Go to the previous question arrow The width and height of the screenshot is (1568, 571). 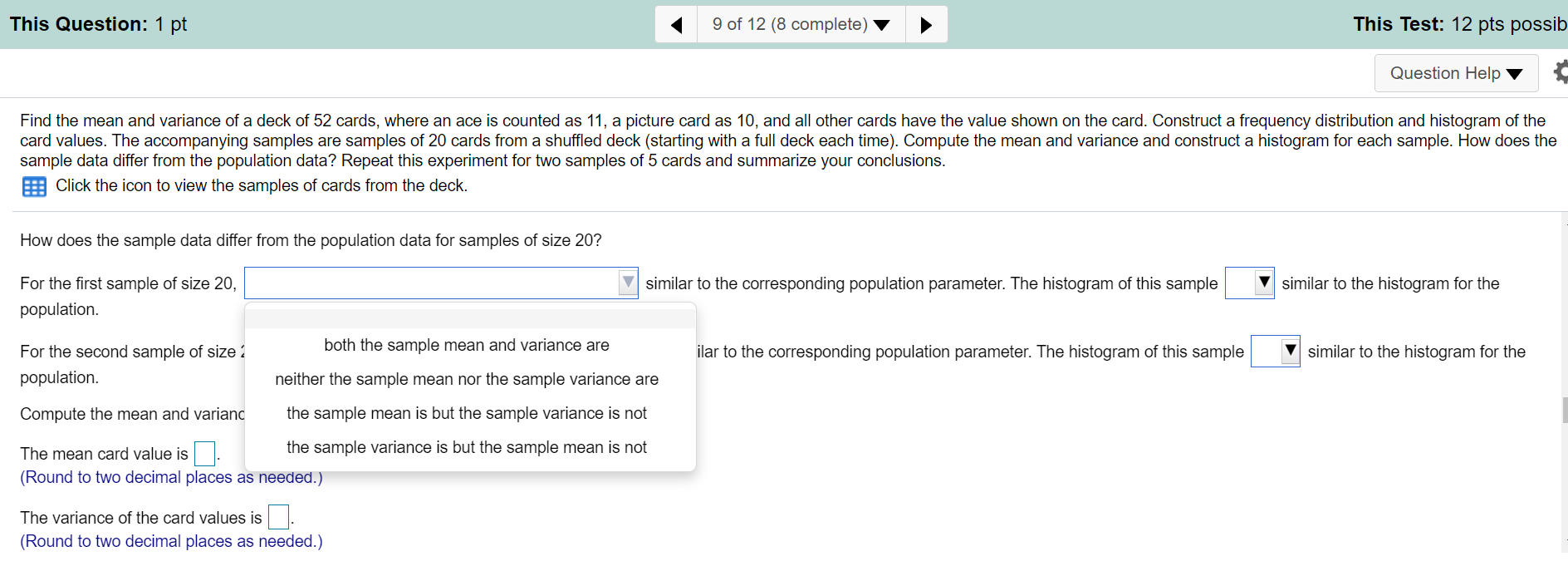pos(676,24)
